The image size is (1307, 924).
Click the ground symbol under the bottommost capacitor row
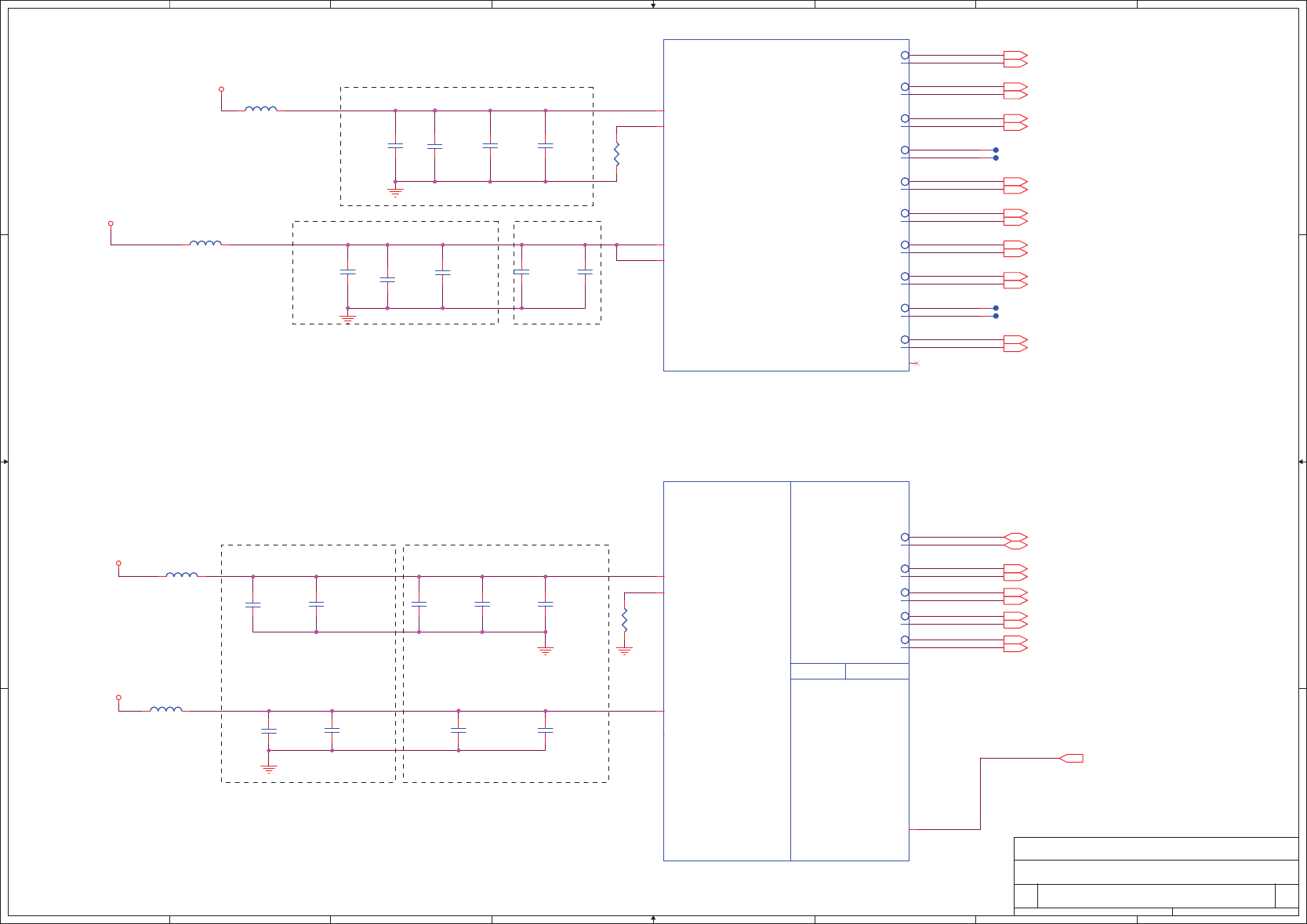269,770
